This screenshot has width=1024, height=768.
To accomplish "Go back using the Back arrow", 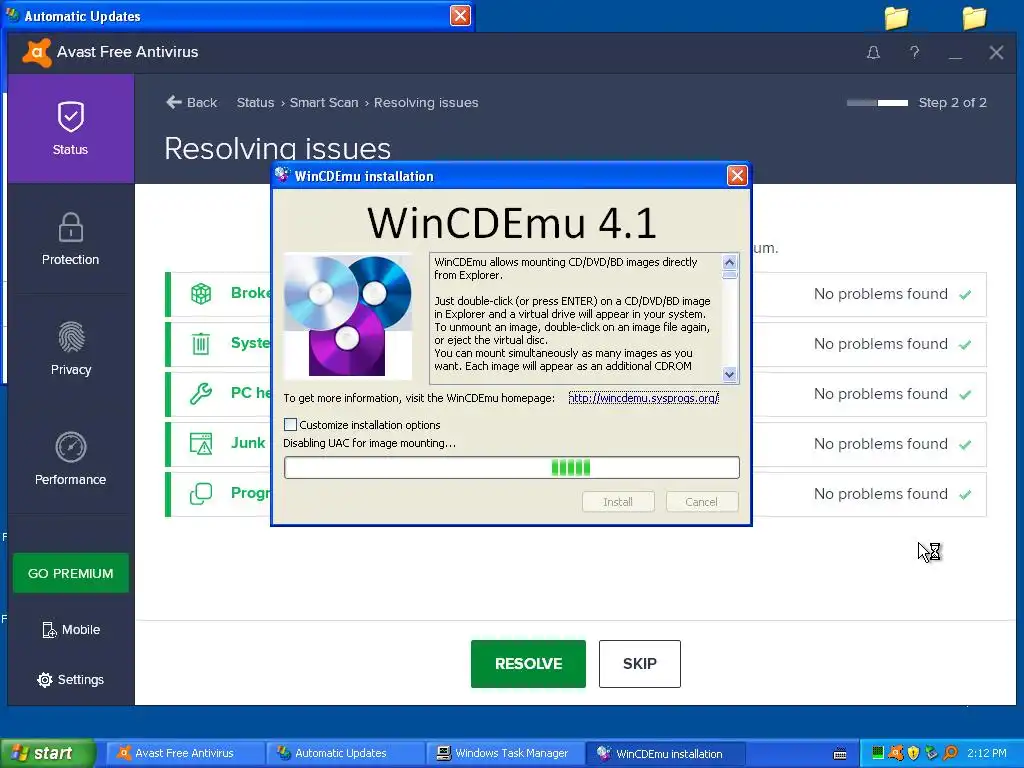I will tap(191, 103).
